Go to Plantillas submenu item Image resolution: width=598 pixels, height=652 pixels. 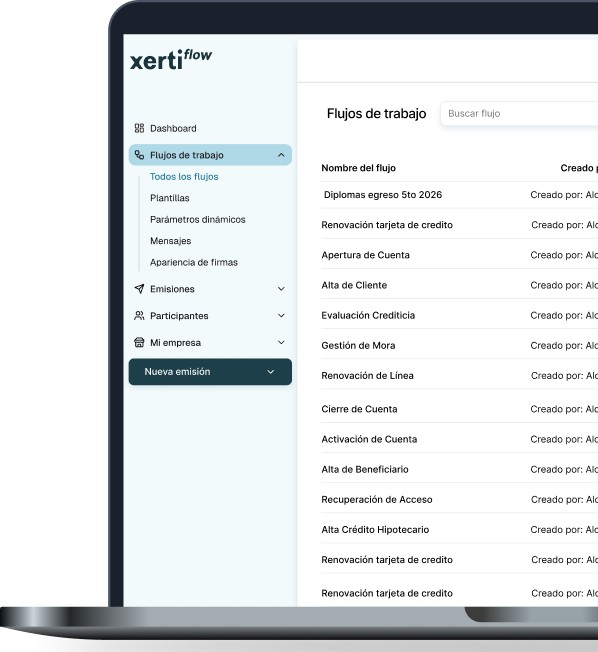(170, 198)
